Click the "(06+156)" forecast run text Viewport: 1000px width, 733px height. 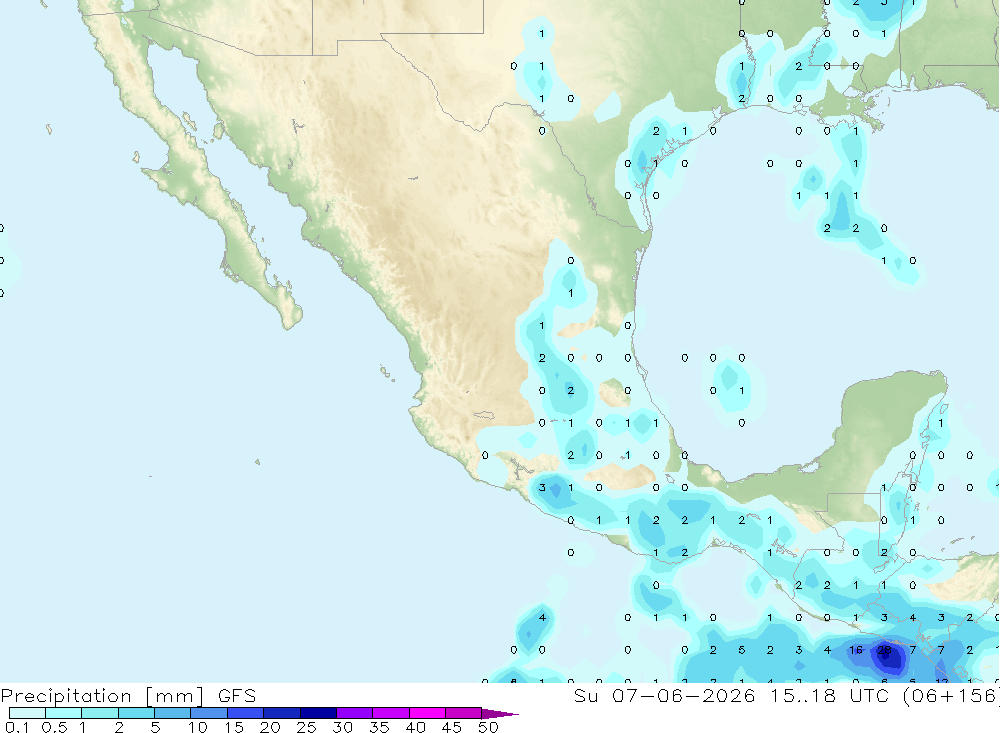pos(951,696)
